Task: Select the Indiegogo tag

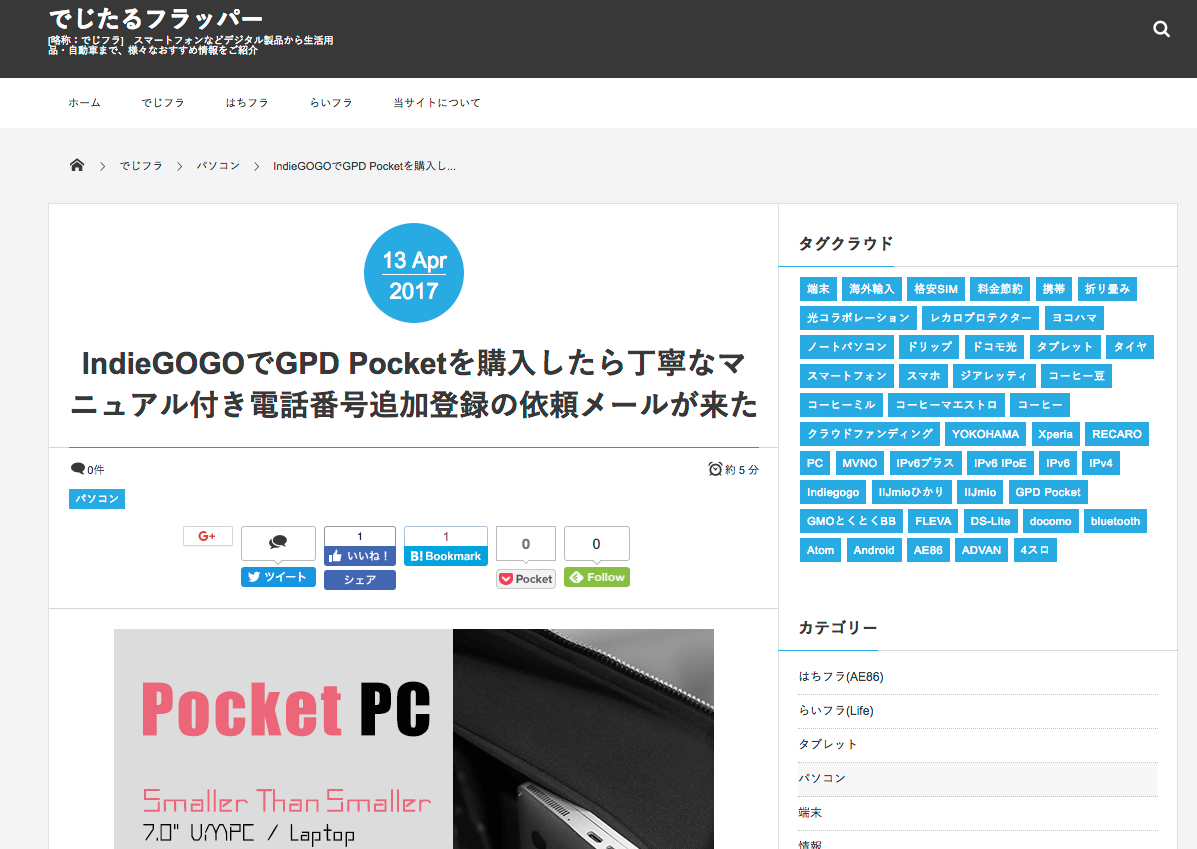Action: click(x=833, y=492)
